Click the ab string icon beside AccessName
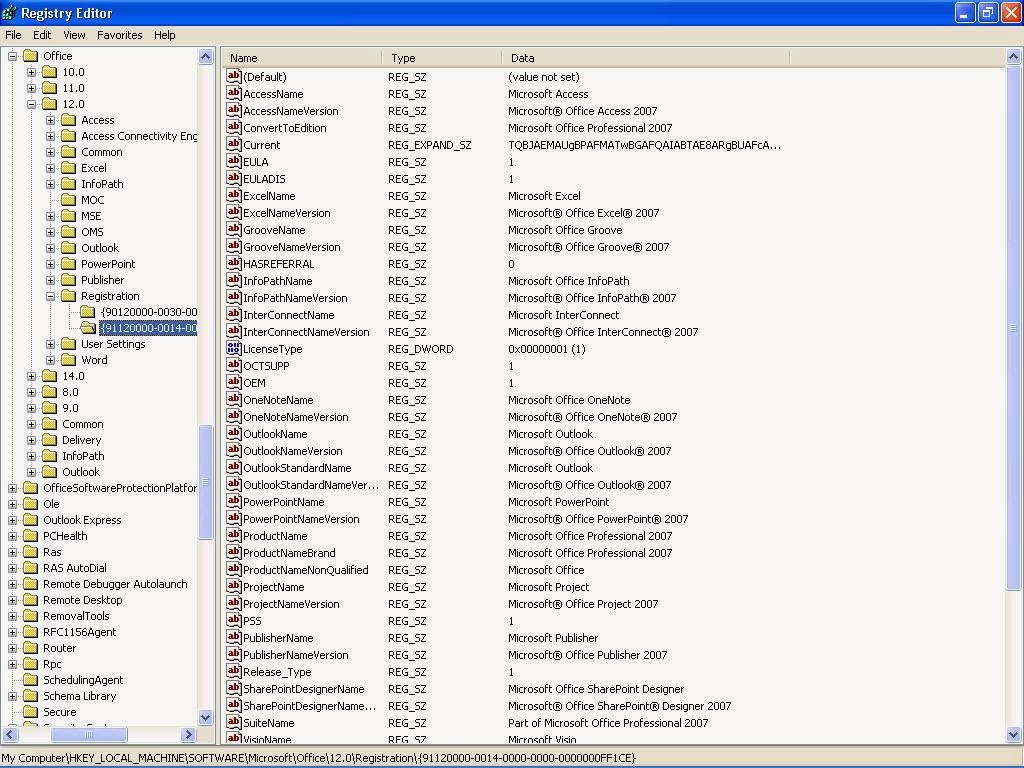Screen dimensions: 1024x768 (x=234, y=93)
